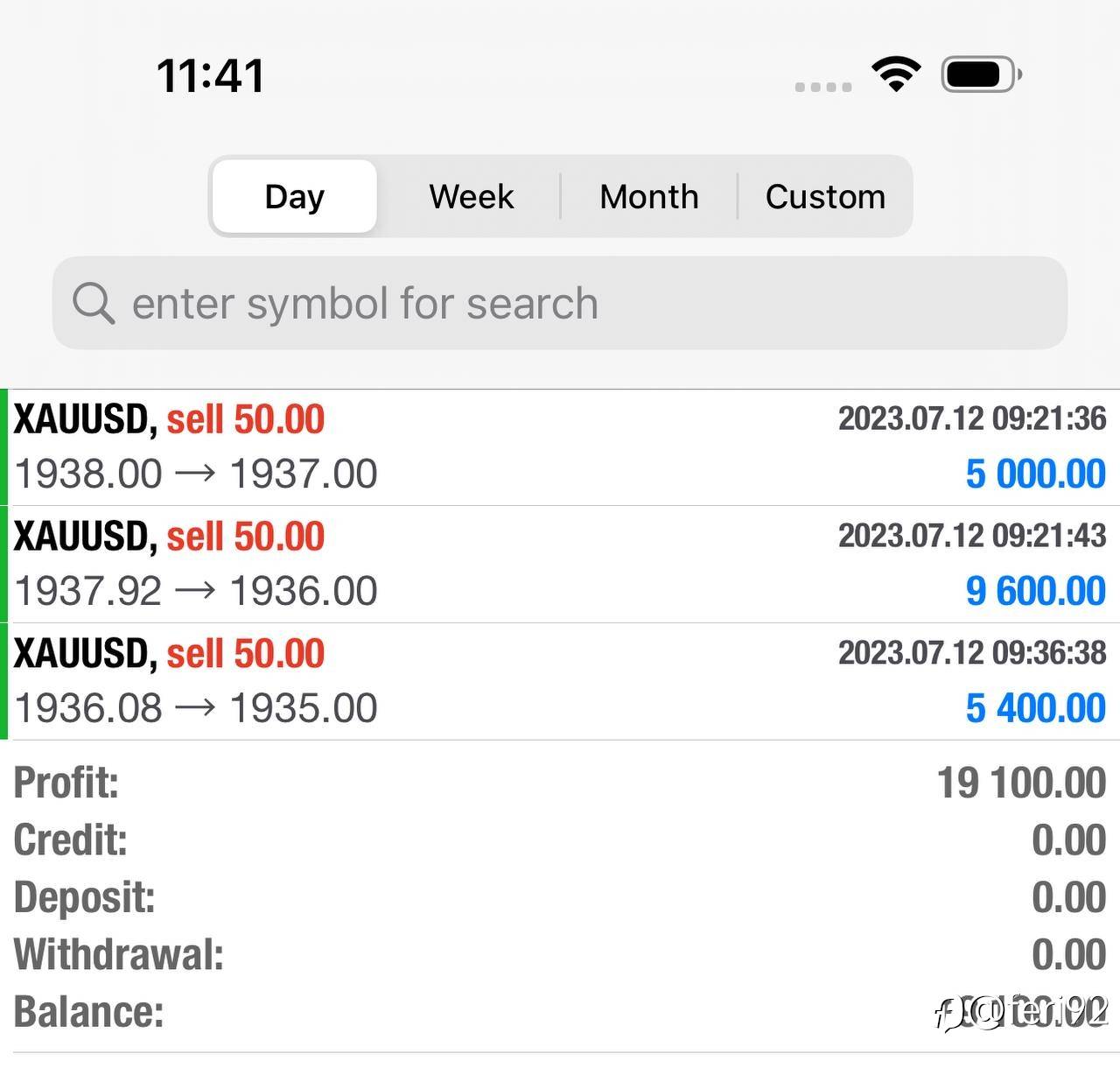
Task: Tap the total Profit 19 100.00 amount
Action: pyautogui.click(x=1021, y=783)
